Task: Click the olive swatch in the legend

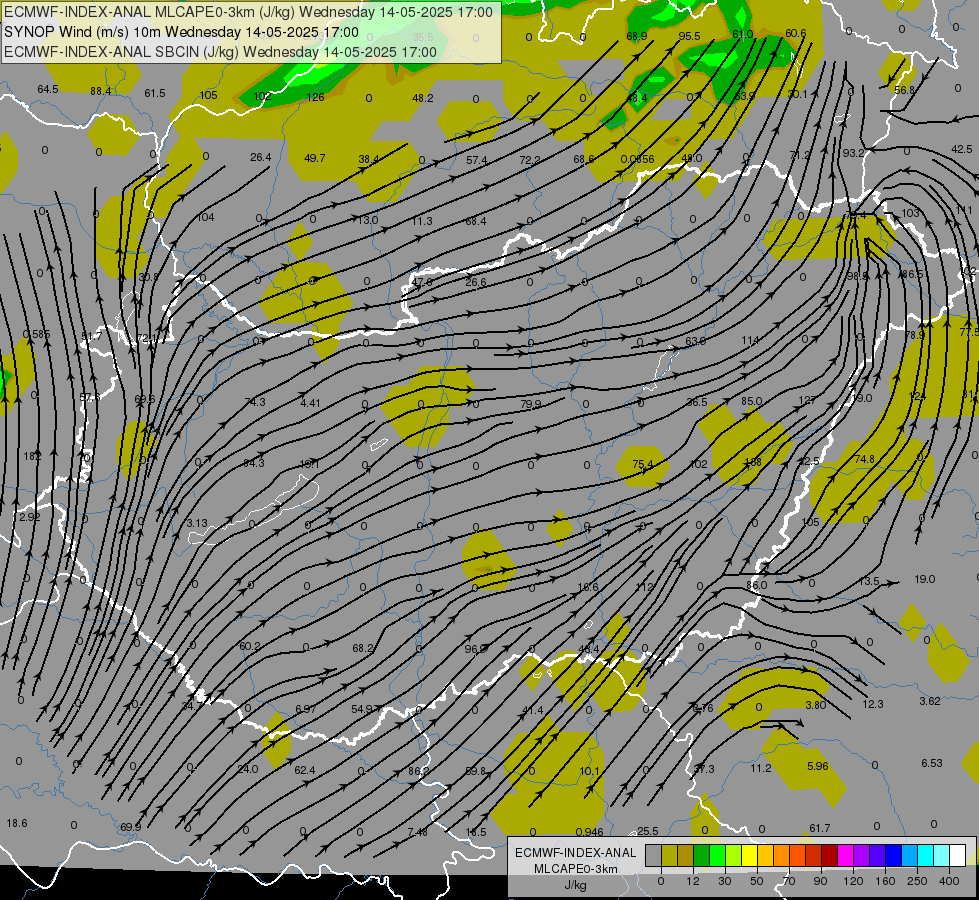Action: pos(670,855)
